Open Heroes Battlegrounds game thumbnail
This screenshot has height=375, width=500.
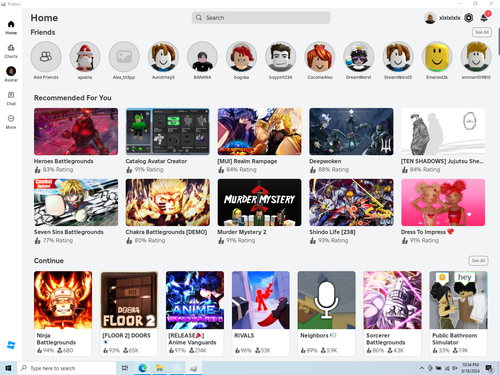pos(76,131)
